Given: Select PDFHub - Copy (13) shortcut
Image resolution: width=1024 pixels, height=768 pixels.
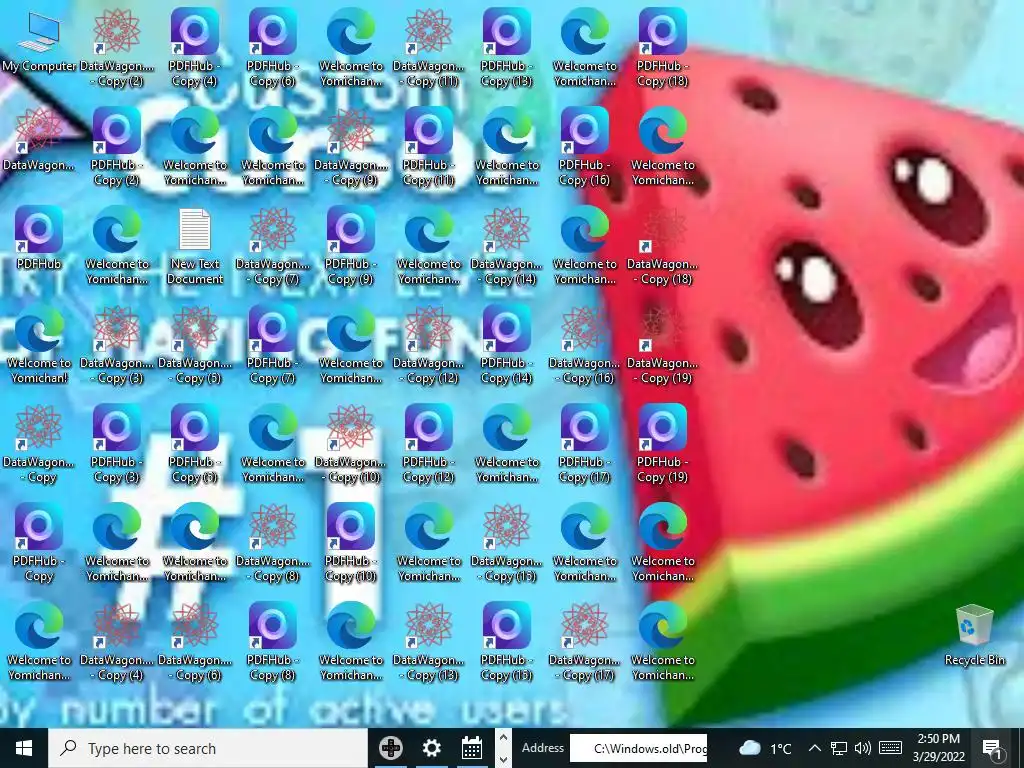Looking at the screenshot, I should [507, 48].
